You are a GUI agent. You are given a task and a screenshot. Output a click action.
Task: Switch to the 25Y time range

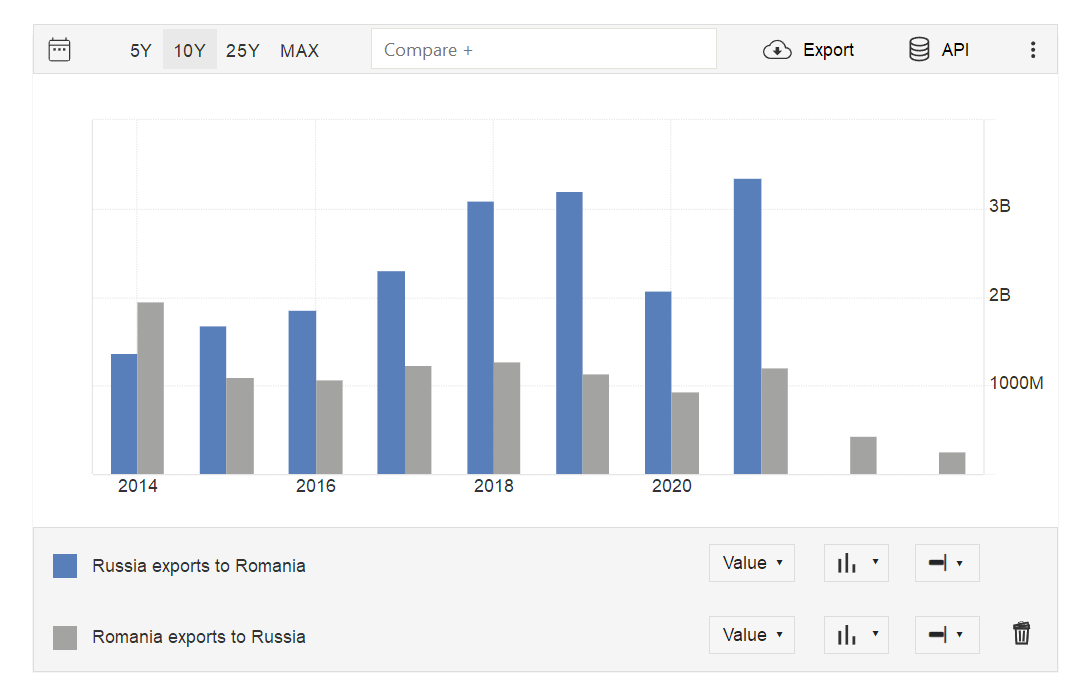243,50
